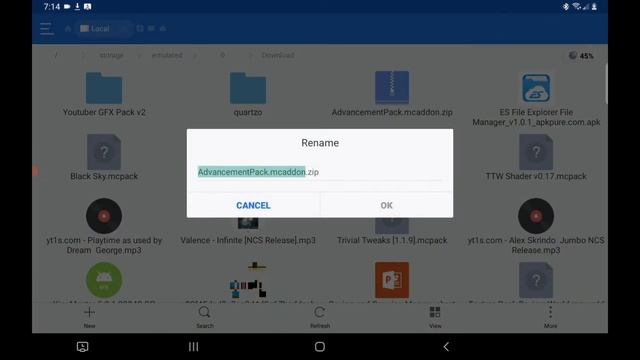Select the green Android APK file icon
Image resolution: width=640 pixels, height=360 pixels.
click(x=104, y=280)
